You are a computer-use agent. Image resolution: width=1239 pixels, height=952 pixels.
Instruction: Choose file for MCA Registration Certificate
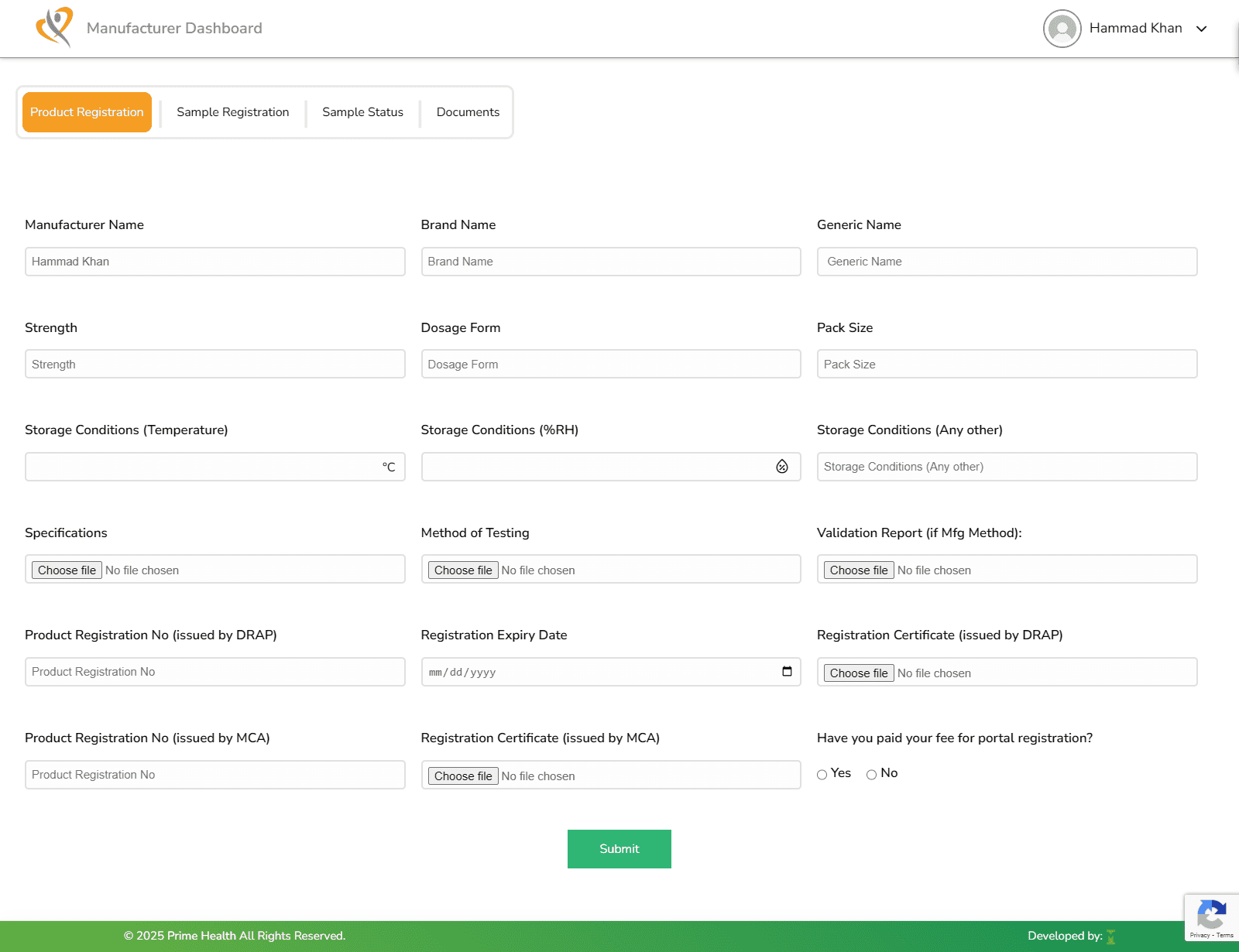coord(463,776)
